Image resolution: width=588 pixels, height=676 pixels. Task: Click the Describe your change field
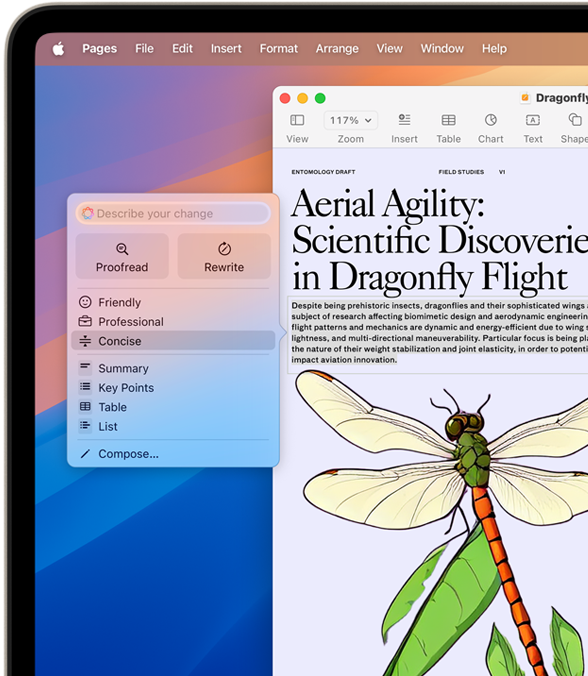173,213
